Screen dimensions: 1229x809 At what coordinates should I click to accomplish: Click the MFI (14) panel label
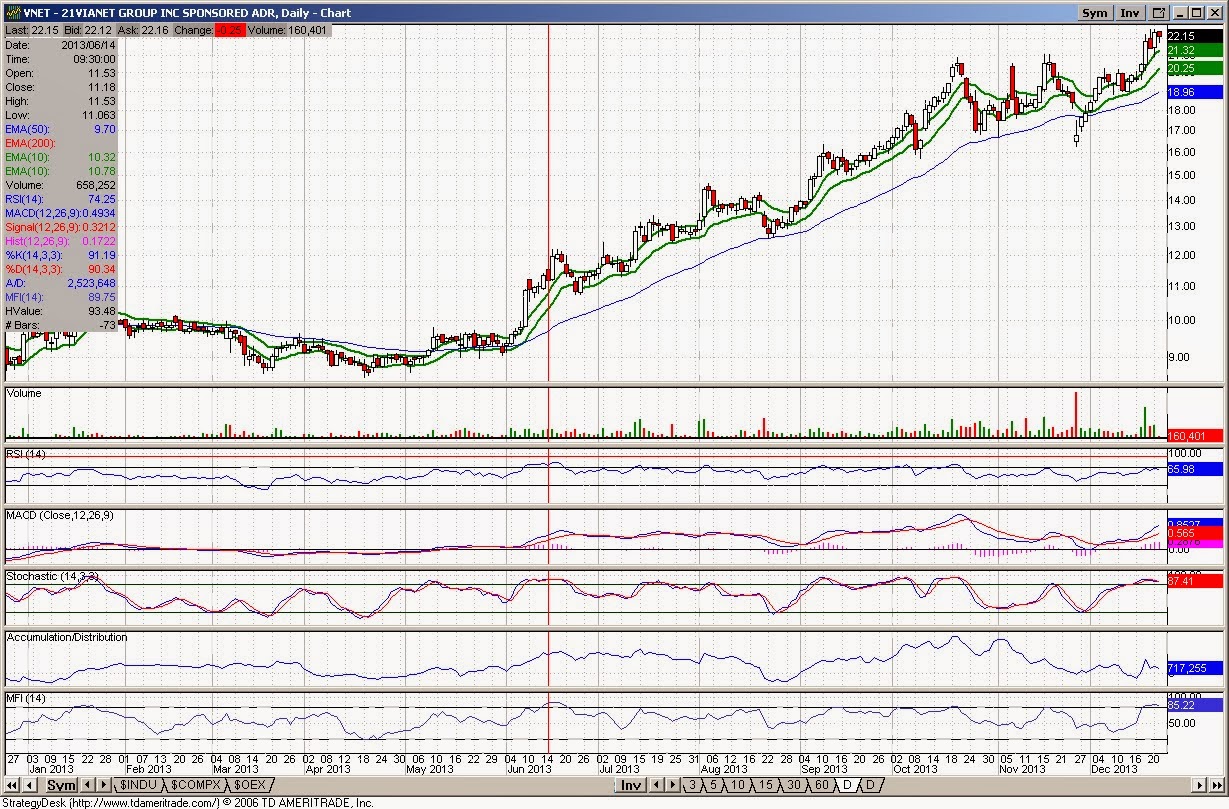[25, 697]
